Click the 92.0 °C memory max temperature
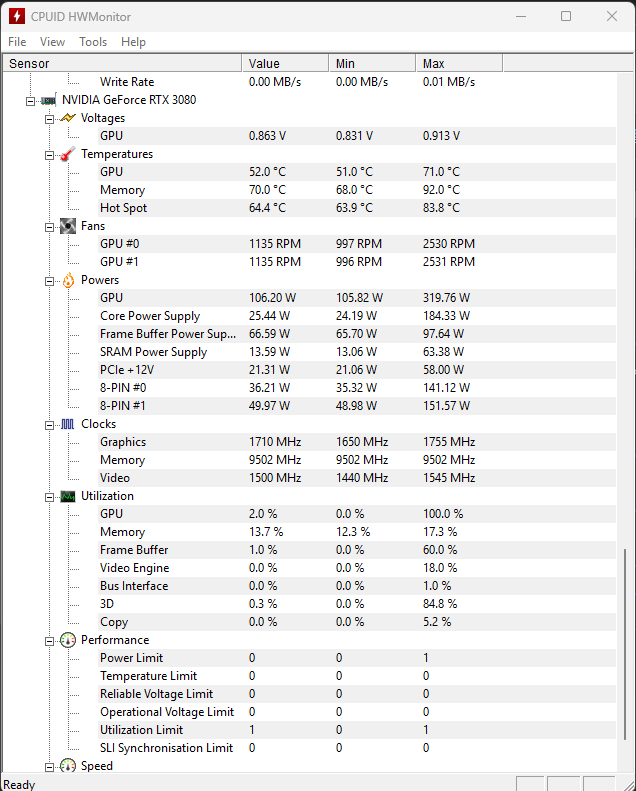The width and height of the screenshot is (636, 791). pyautogui.click(x=441, y=190)
